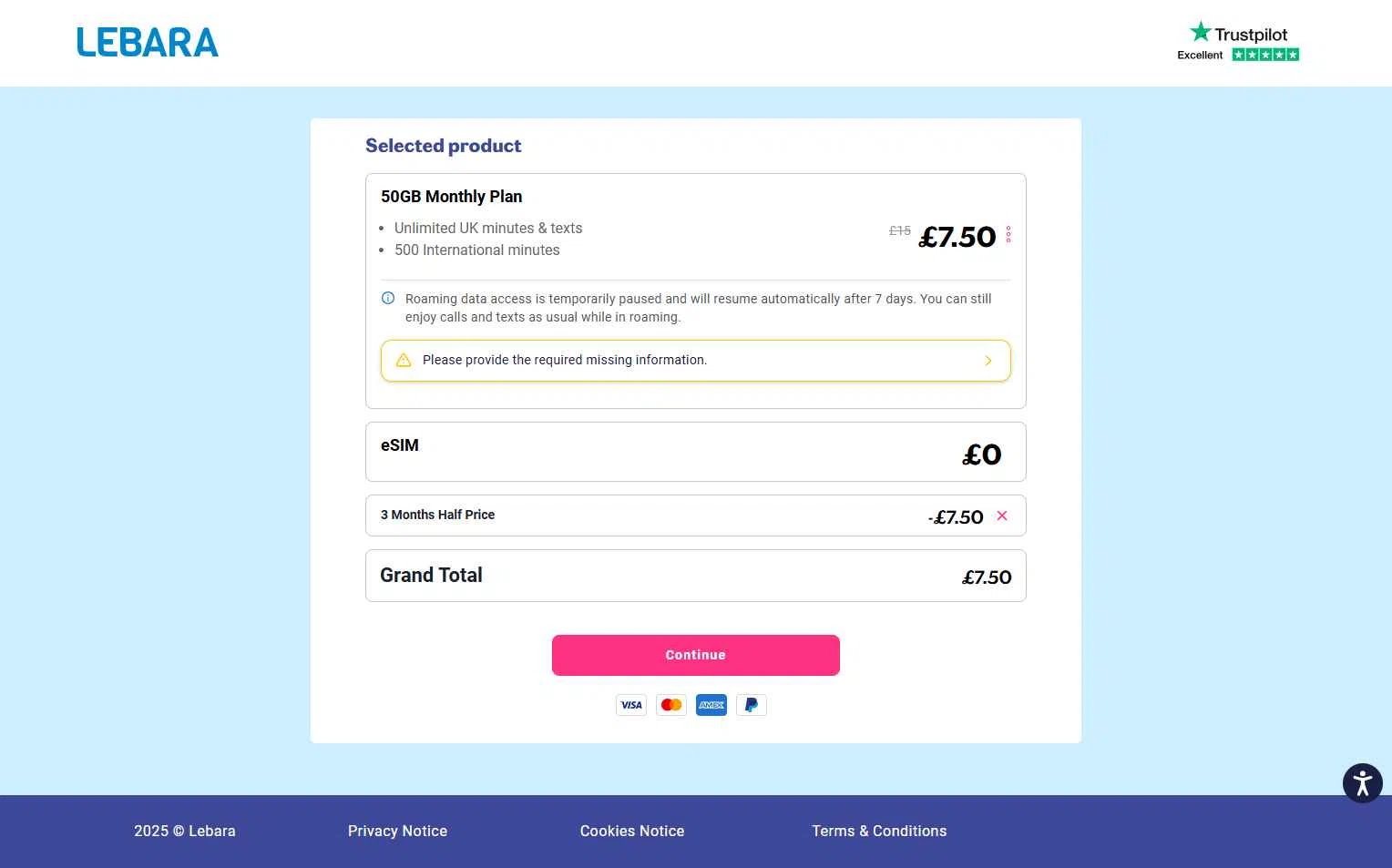Viewport: 1392px width, 868px height.
Task: Click the Lebara logo
Action: (148, 43)
